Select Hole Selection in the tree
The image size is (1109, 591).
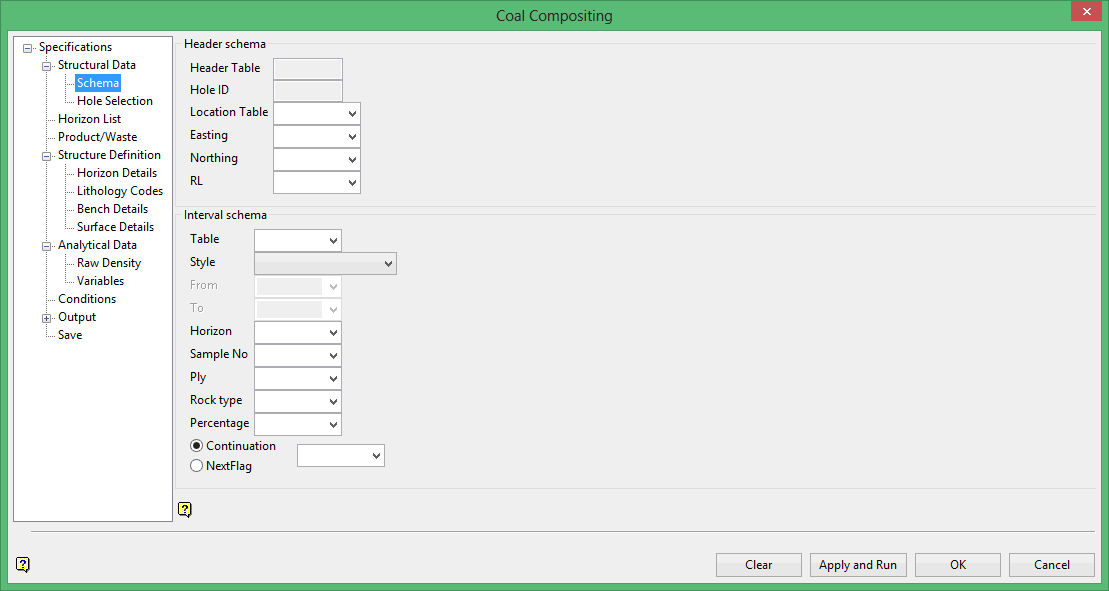point(115,101)
